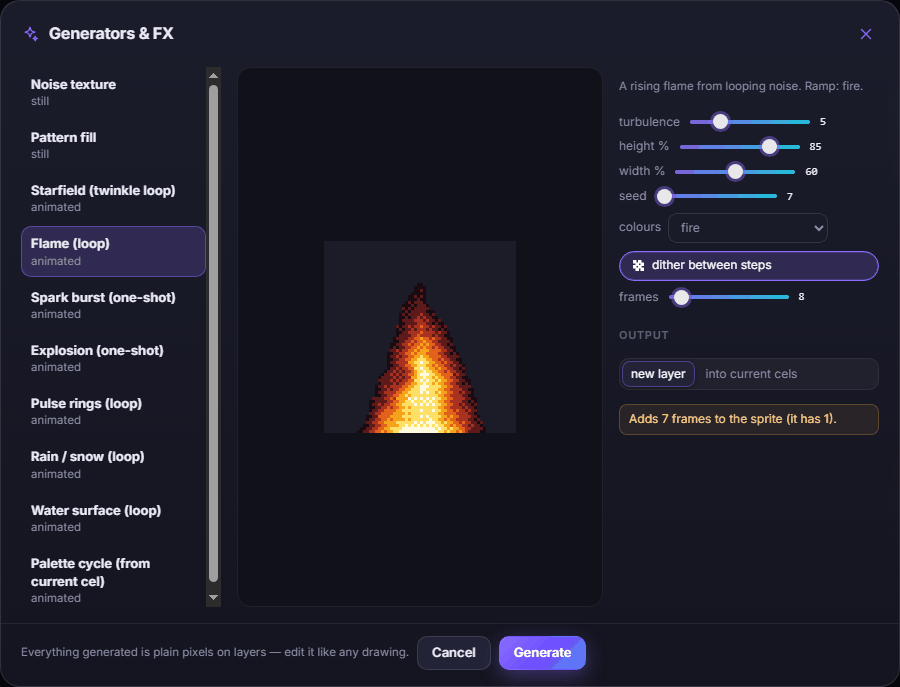900x687 pixels.
Task: Choose Pattern fill generator
Action: (x=113, y=145)
